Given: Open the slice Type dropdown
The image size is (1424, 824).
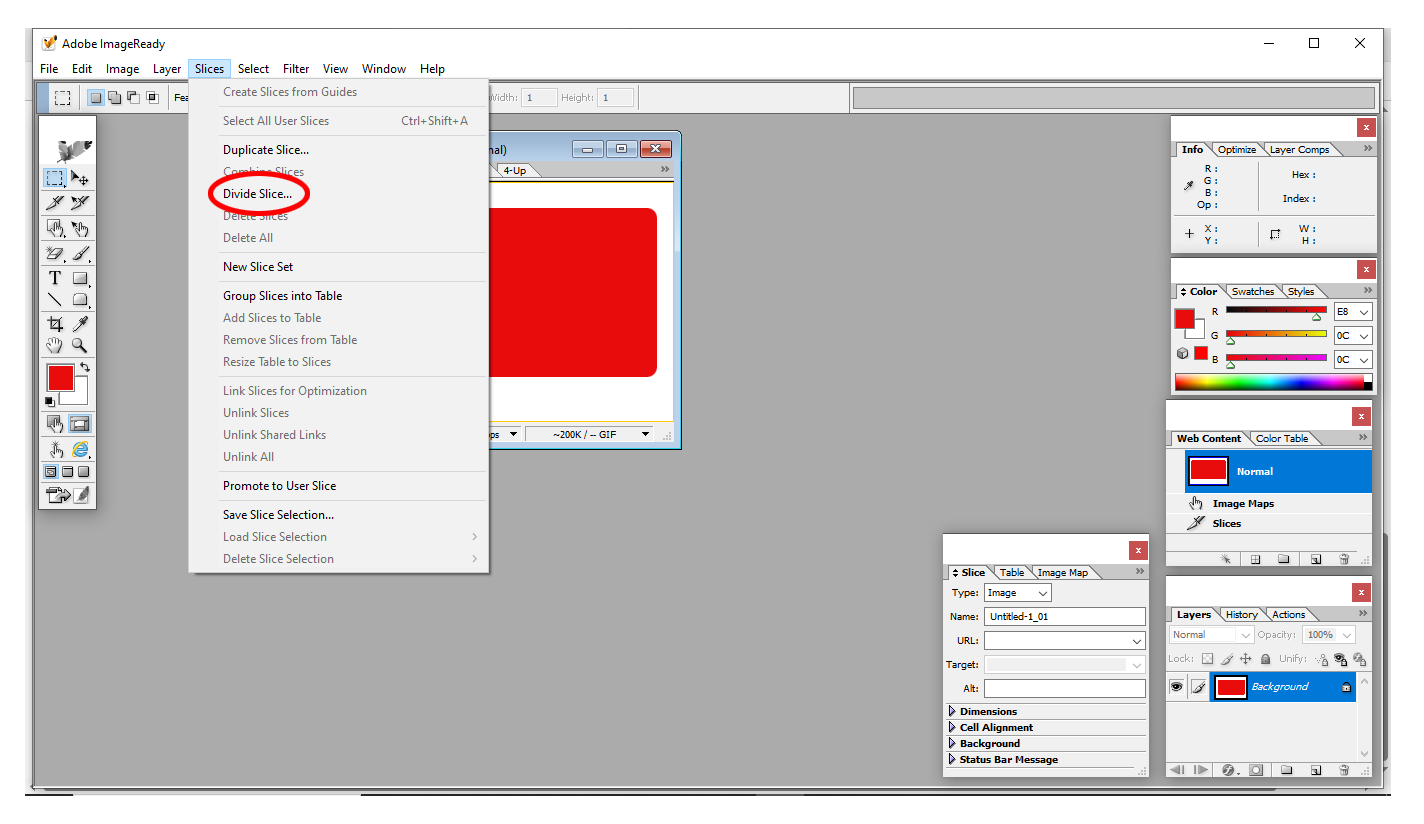Looking at the screenshot, I should (x=1017, y=593).
